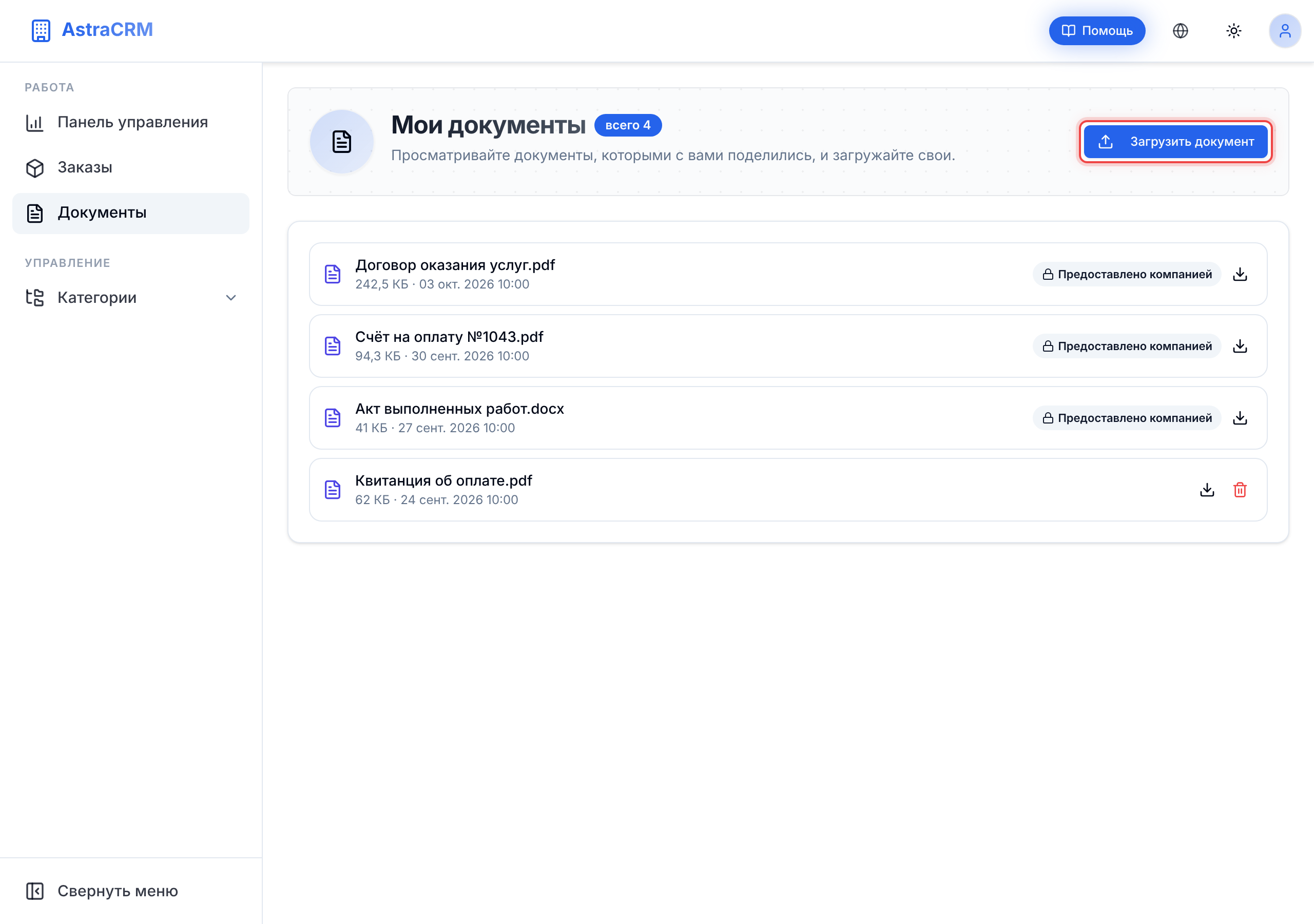Select file name 'Квитанция об оплате.pdf'
The height and width of the screenshot is (924, 1314).
[x=443, y=481]
